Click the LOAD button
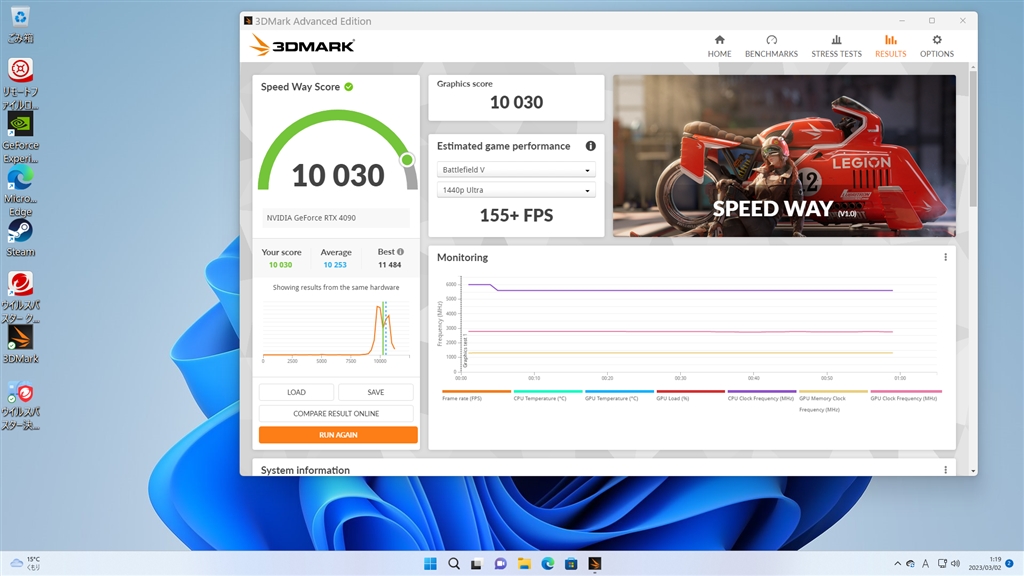The height and width of the screenshot is (576, 1024). (296, 392)
